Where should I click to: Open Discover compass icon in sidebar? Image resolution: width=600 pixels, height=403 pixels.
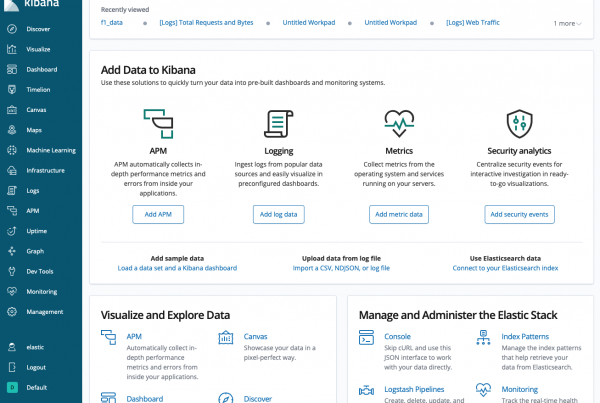(x=12, y=29)
